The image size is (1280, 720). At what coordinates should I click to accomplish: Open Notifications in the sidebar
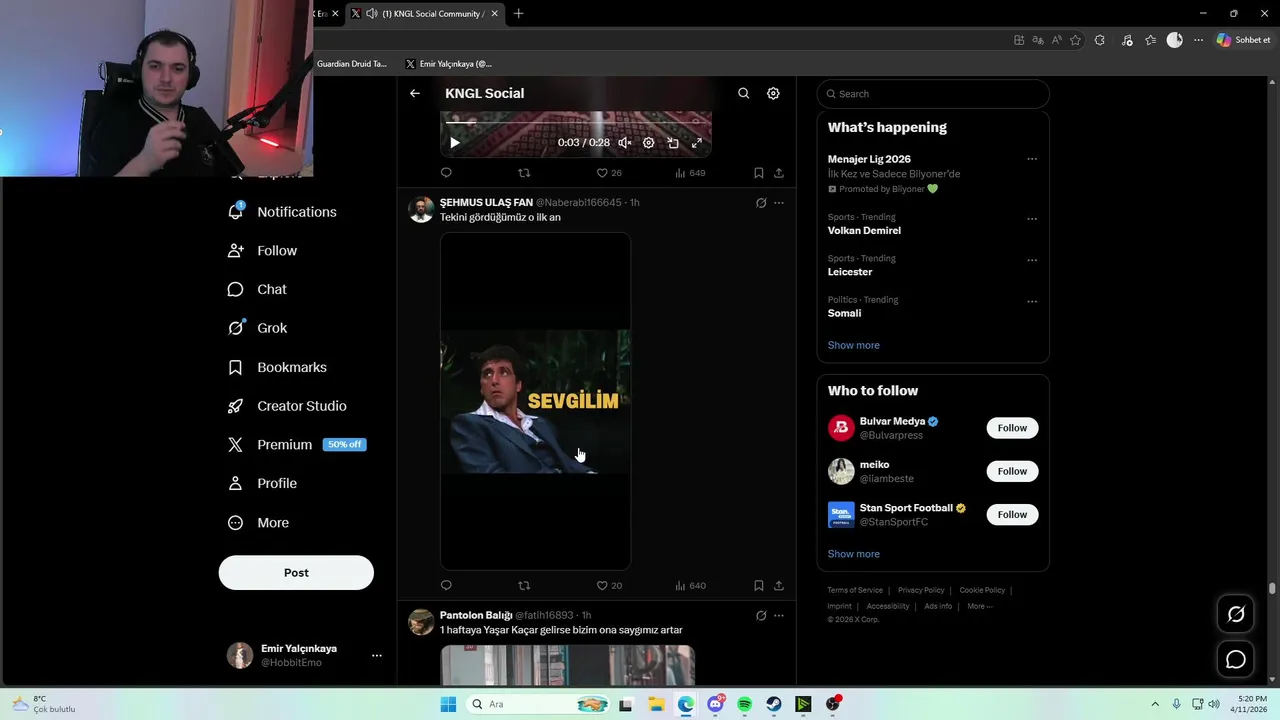tap(283, 212)
